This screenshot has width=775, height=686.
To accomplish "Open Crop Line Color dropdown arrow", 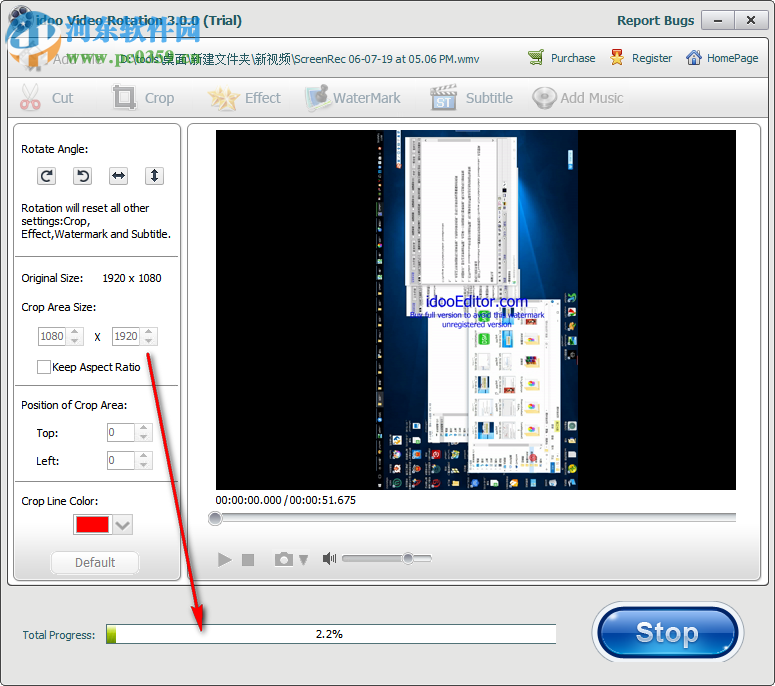I will [x=123, y=524].
